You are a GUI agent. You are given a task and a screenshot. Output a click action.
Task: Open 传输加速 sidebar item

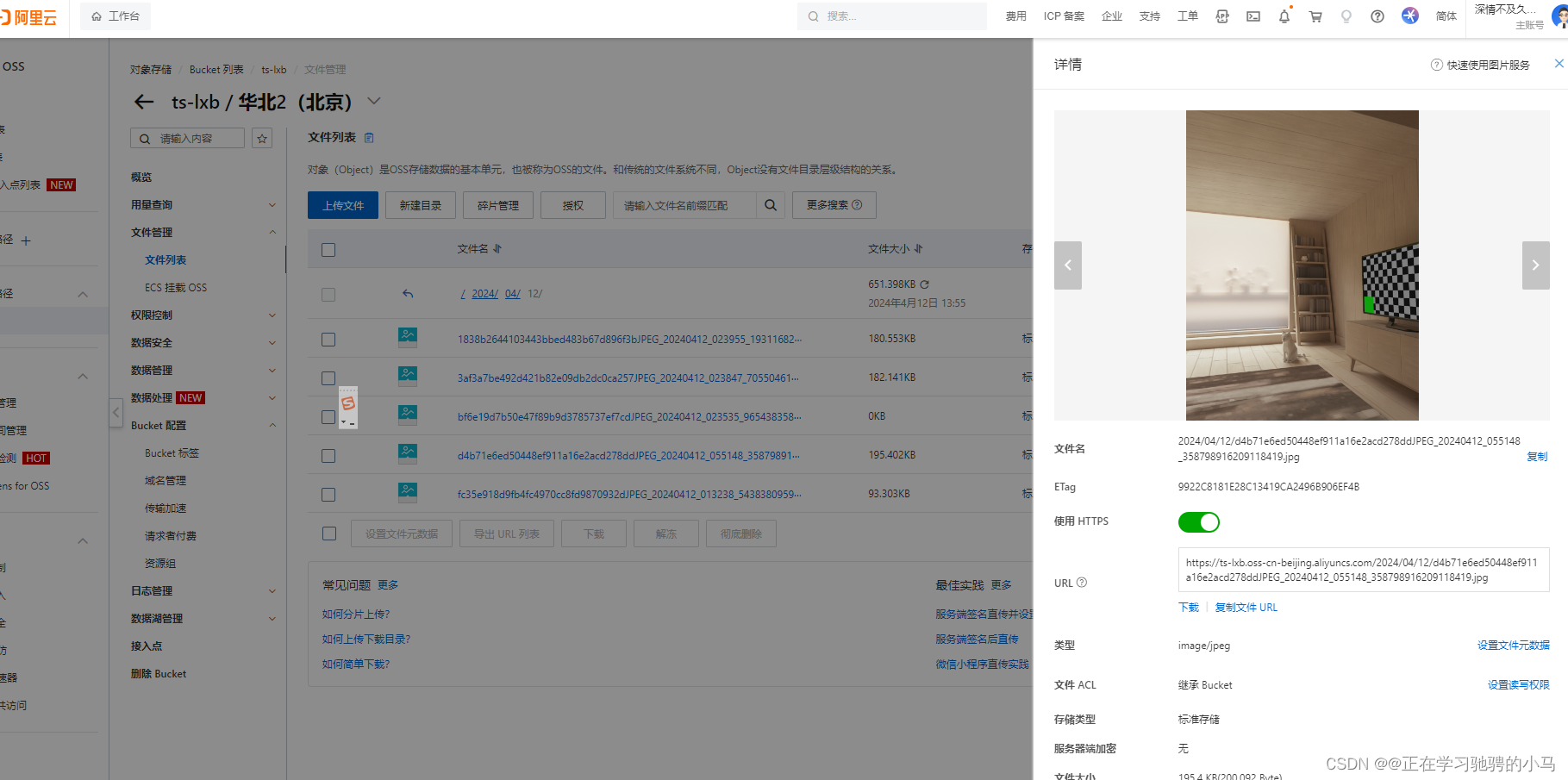166,509
